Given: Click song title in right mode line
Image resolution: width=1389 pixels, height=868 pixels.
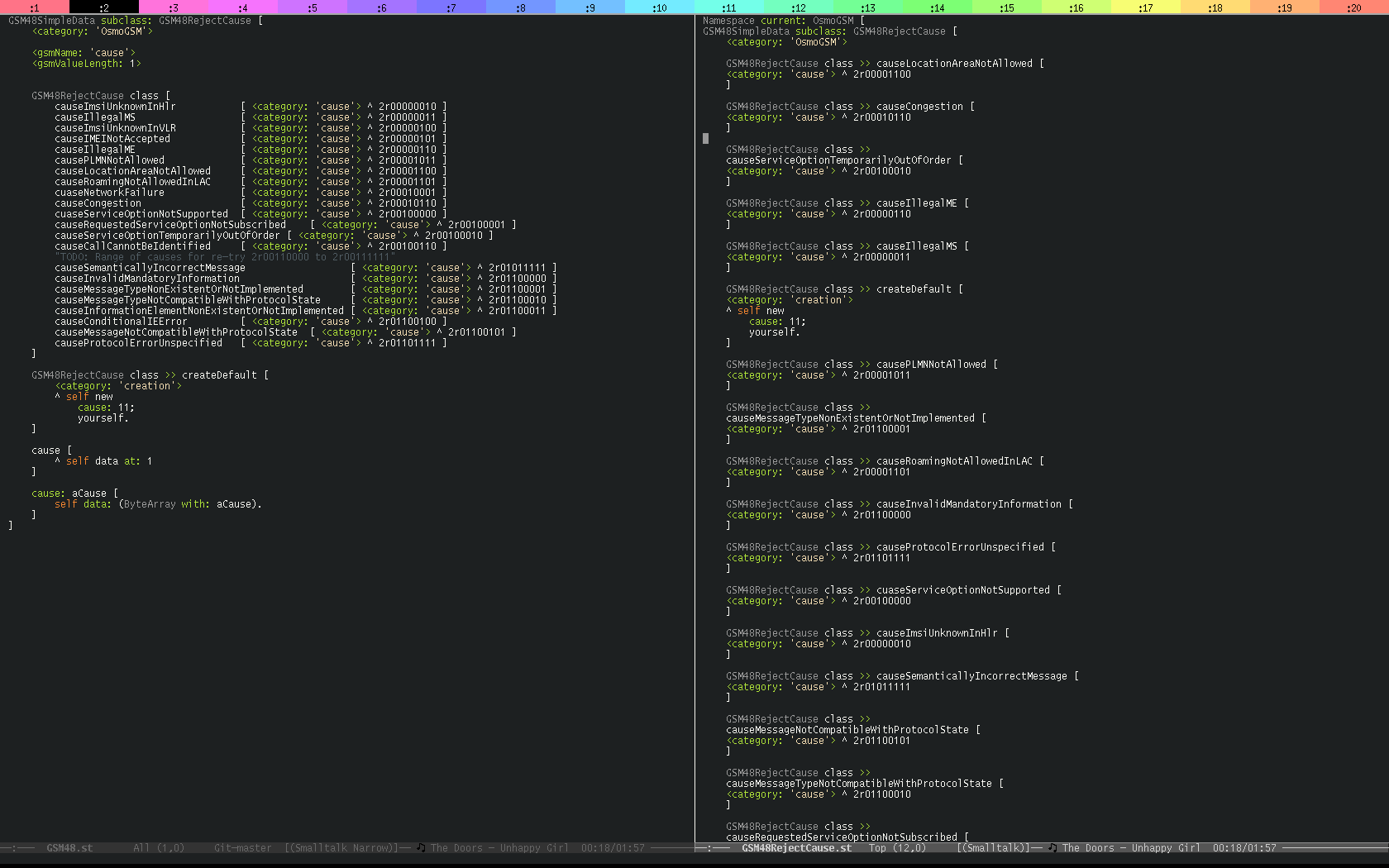Looking at the screenshot, I should 1131,848.
